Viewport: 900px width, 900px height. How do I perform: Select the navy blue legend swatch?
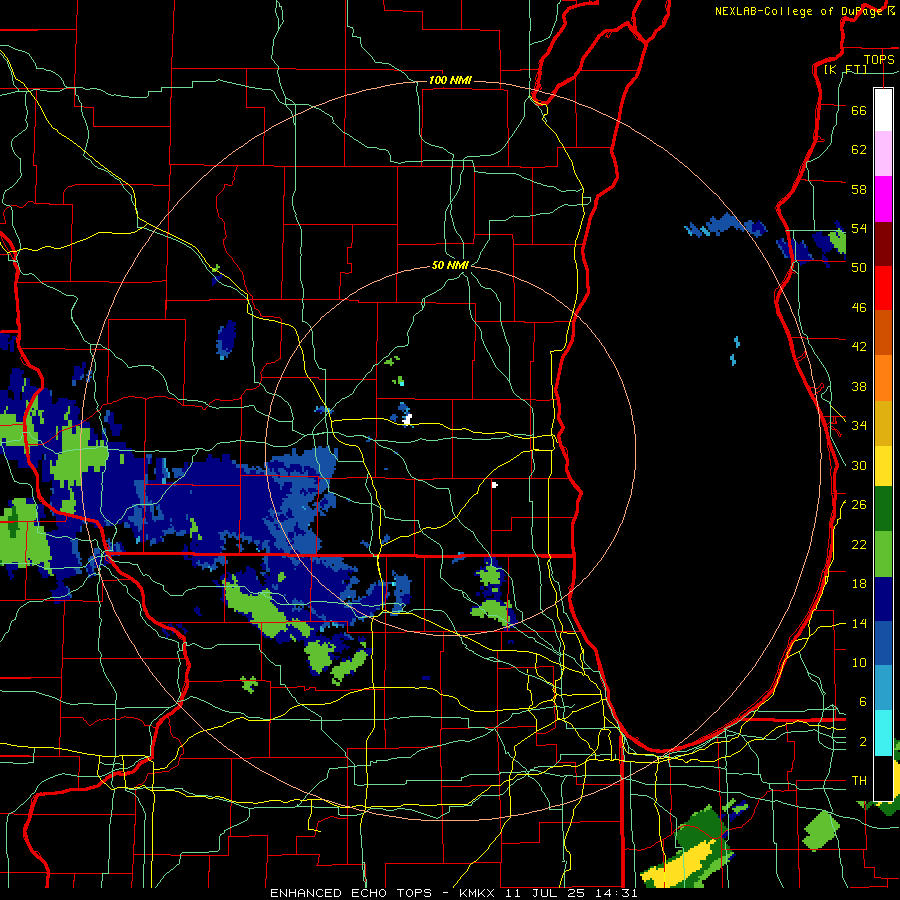click(883, 599)
